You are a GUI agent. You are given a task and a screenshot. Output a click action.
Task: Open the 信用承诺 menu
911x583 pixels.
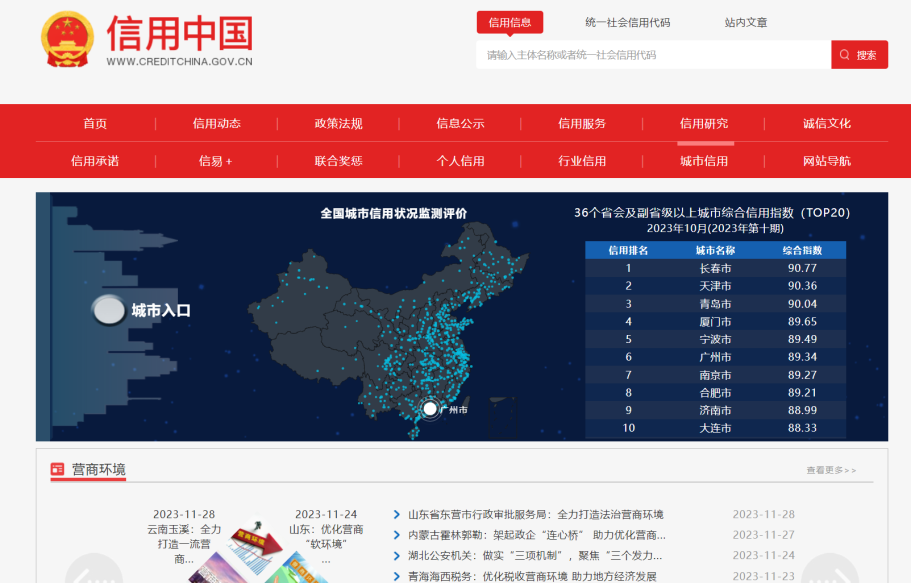coord(95,161)
